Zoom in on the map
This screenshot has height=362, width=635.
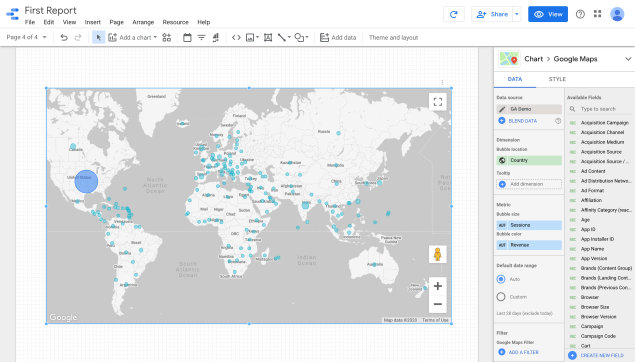click(438, 286)
